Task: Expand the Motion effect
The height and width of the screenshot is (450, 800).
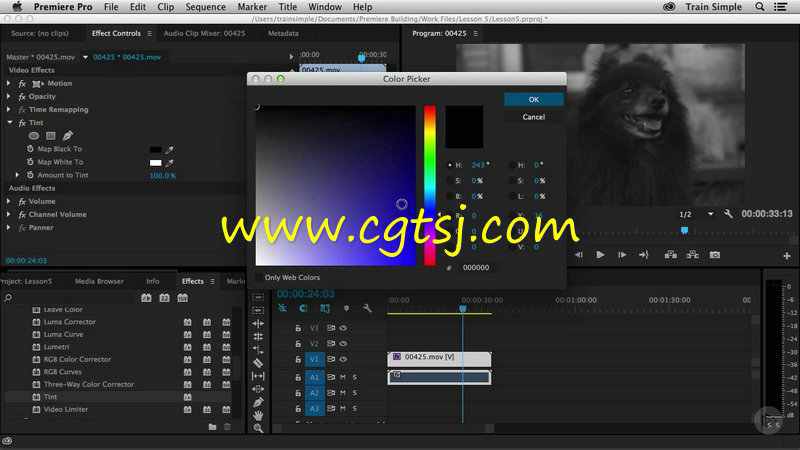Action: 9,83
